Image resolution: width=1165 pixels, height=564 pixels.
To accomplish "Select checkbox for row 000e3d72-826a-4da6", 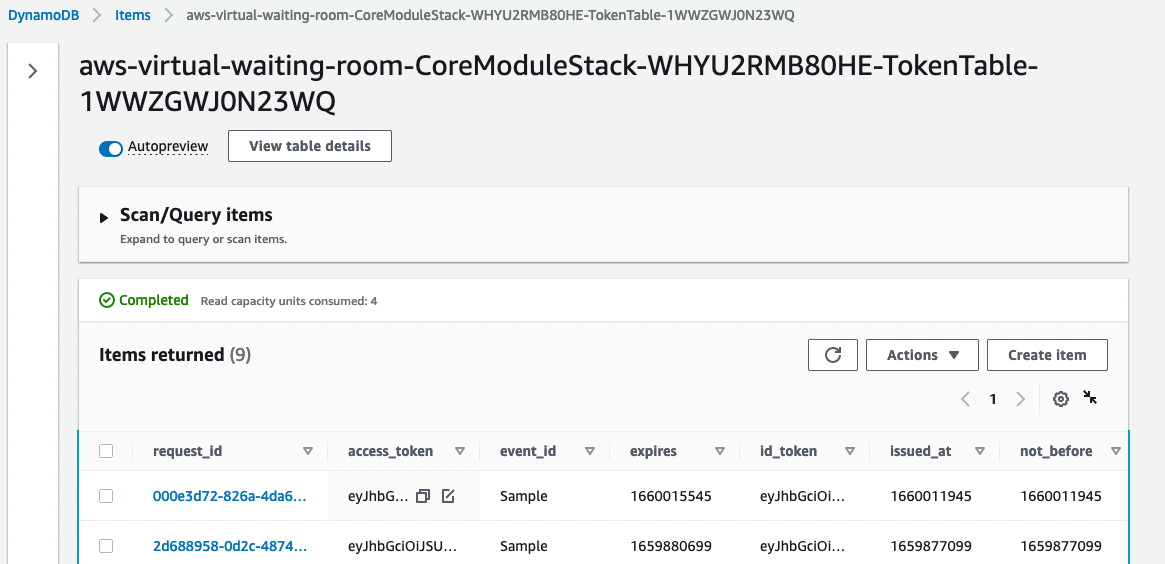I will click(106, 496).
